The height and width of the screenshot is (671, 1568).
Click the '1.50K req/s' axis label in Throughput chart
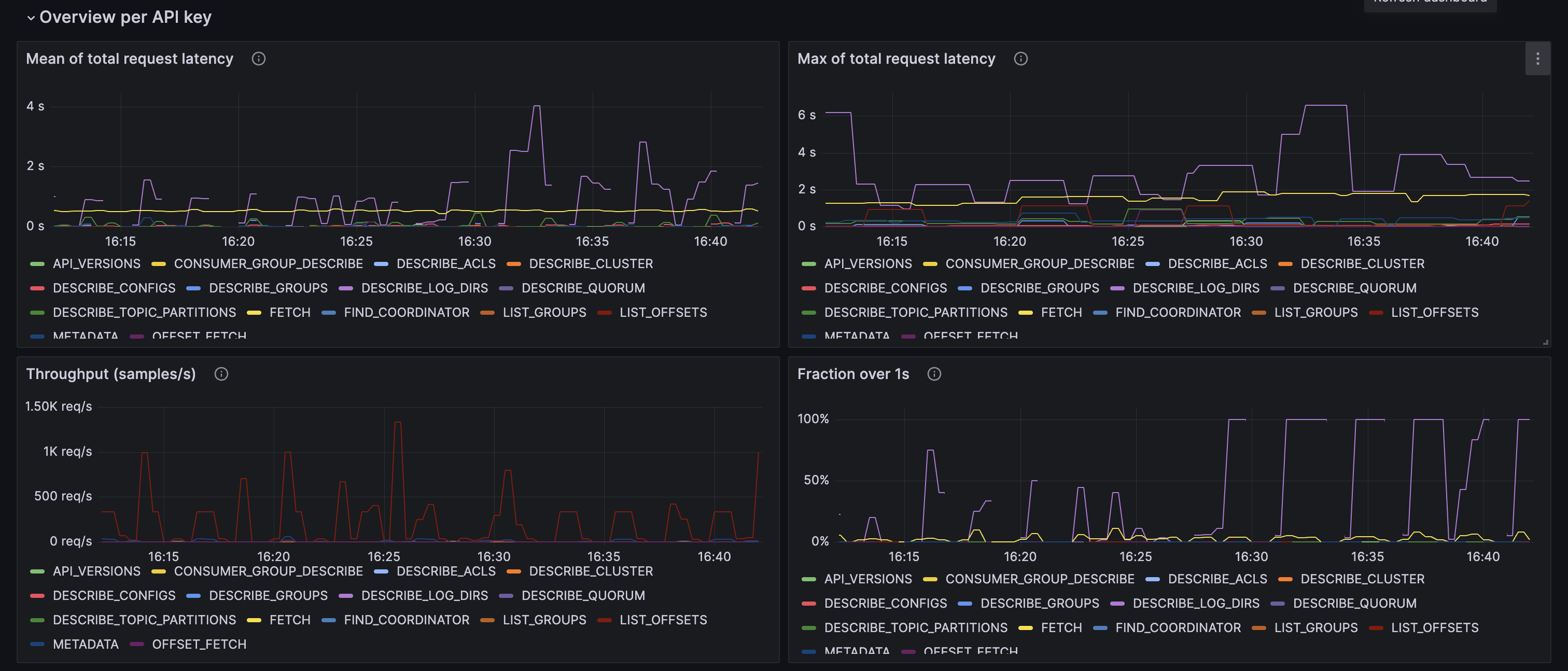59,406
